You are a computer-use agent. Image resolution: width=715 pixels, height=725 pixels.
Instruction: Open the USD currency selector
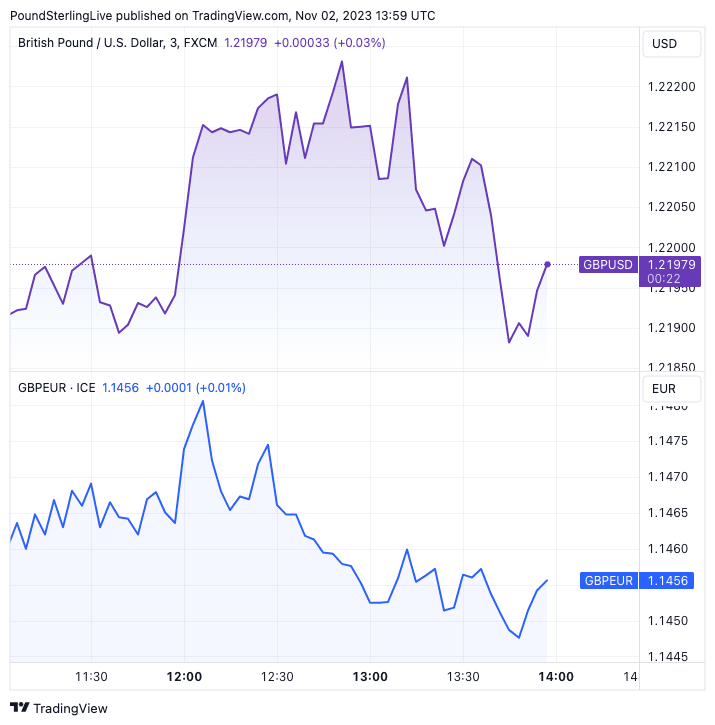[664, 43]
